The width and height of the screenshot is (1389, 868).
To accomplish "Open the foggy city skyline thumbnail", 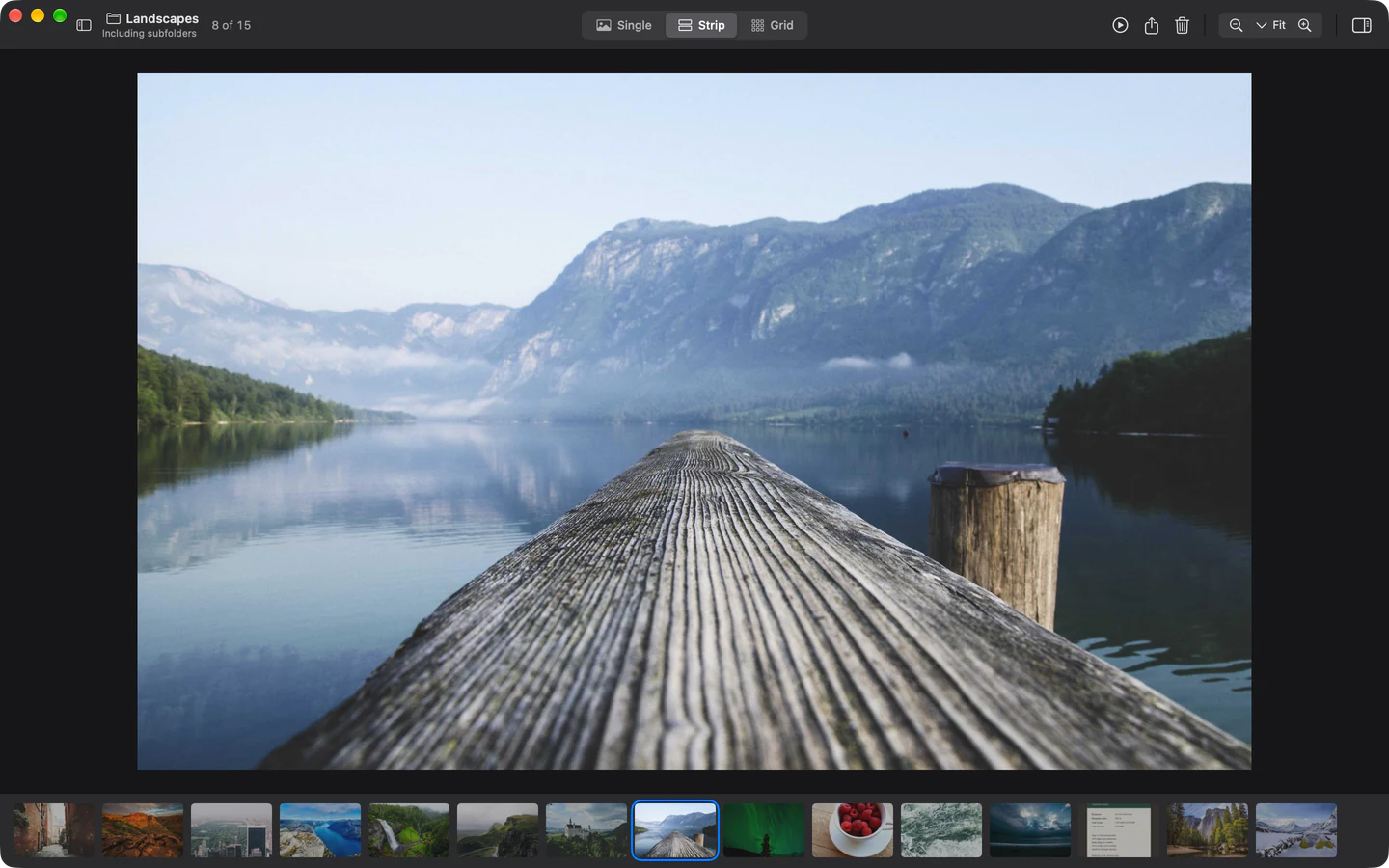I will click(x=231, y=830).
